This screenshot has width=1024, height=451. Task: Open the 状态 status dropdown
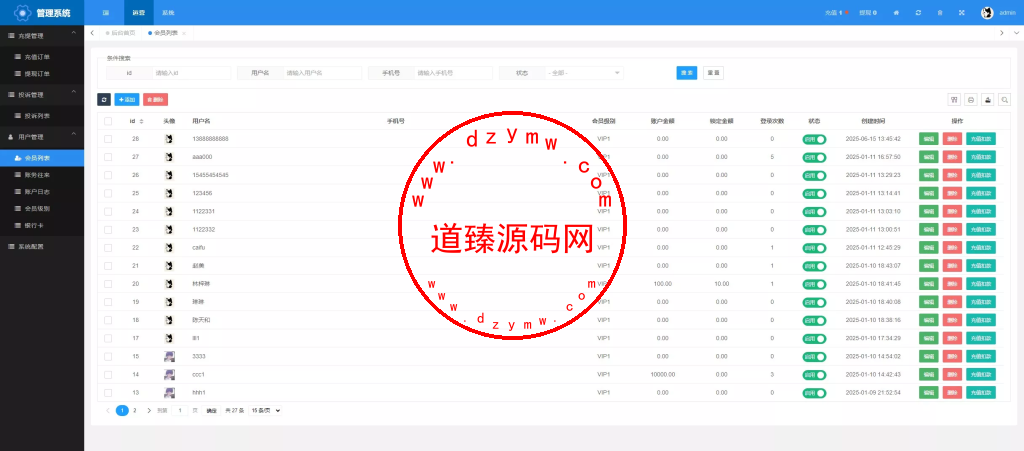click(584, 73)
